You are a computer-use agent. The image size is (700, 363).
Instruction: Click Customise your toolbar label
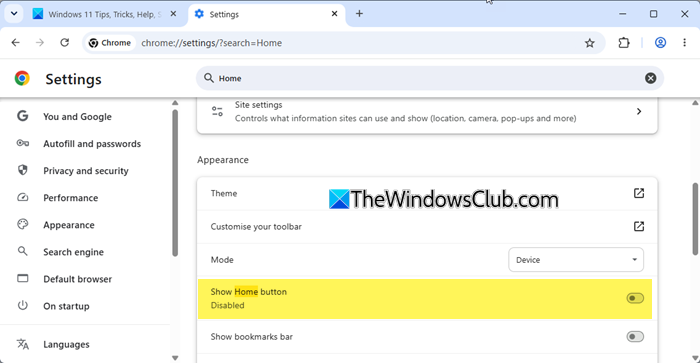(x=256, y=226)
